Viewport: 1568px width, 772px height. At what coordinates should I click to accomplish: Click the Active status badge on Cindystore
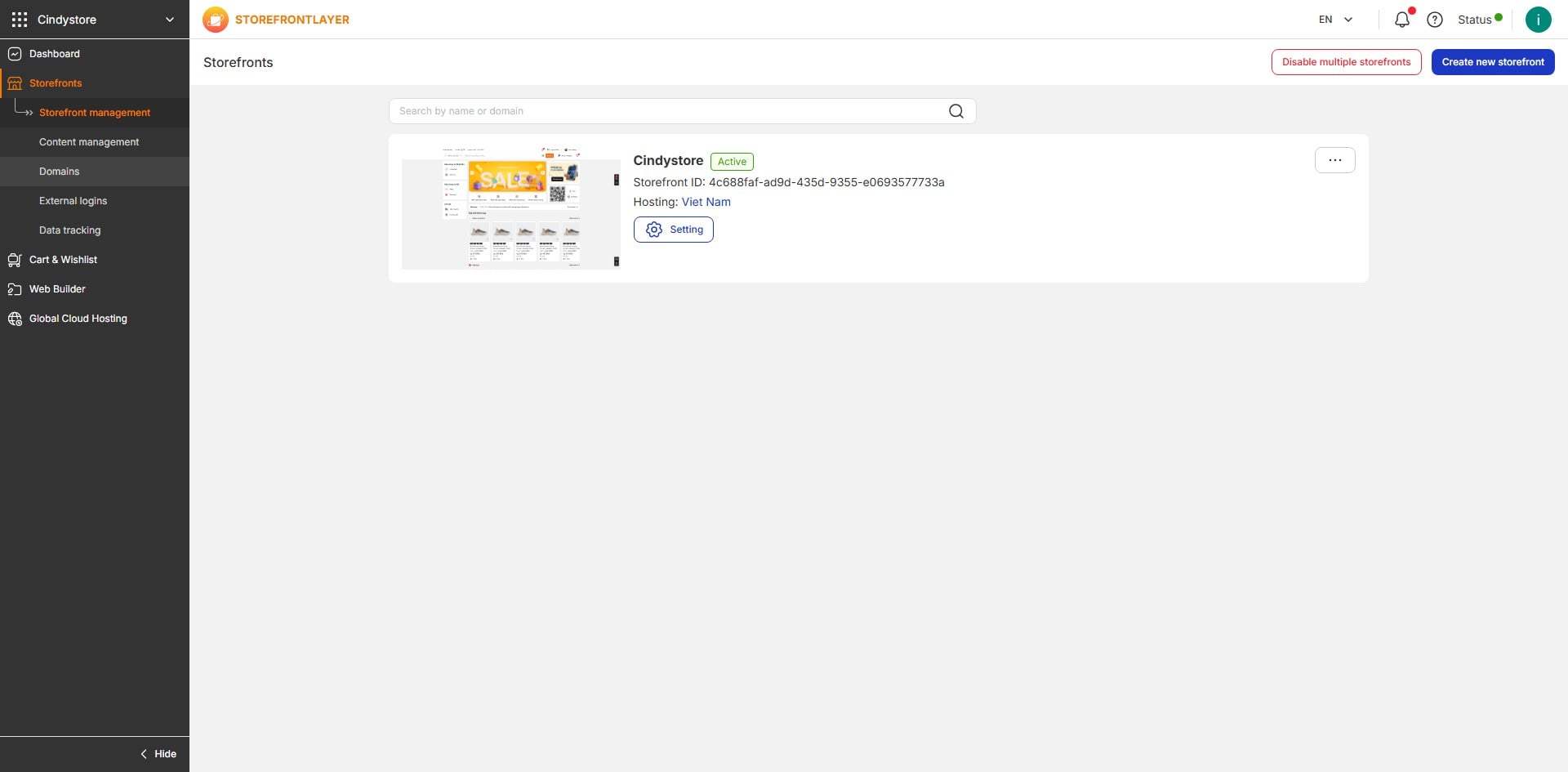pyautogui.click(x=732, y=161)
